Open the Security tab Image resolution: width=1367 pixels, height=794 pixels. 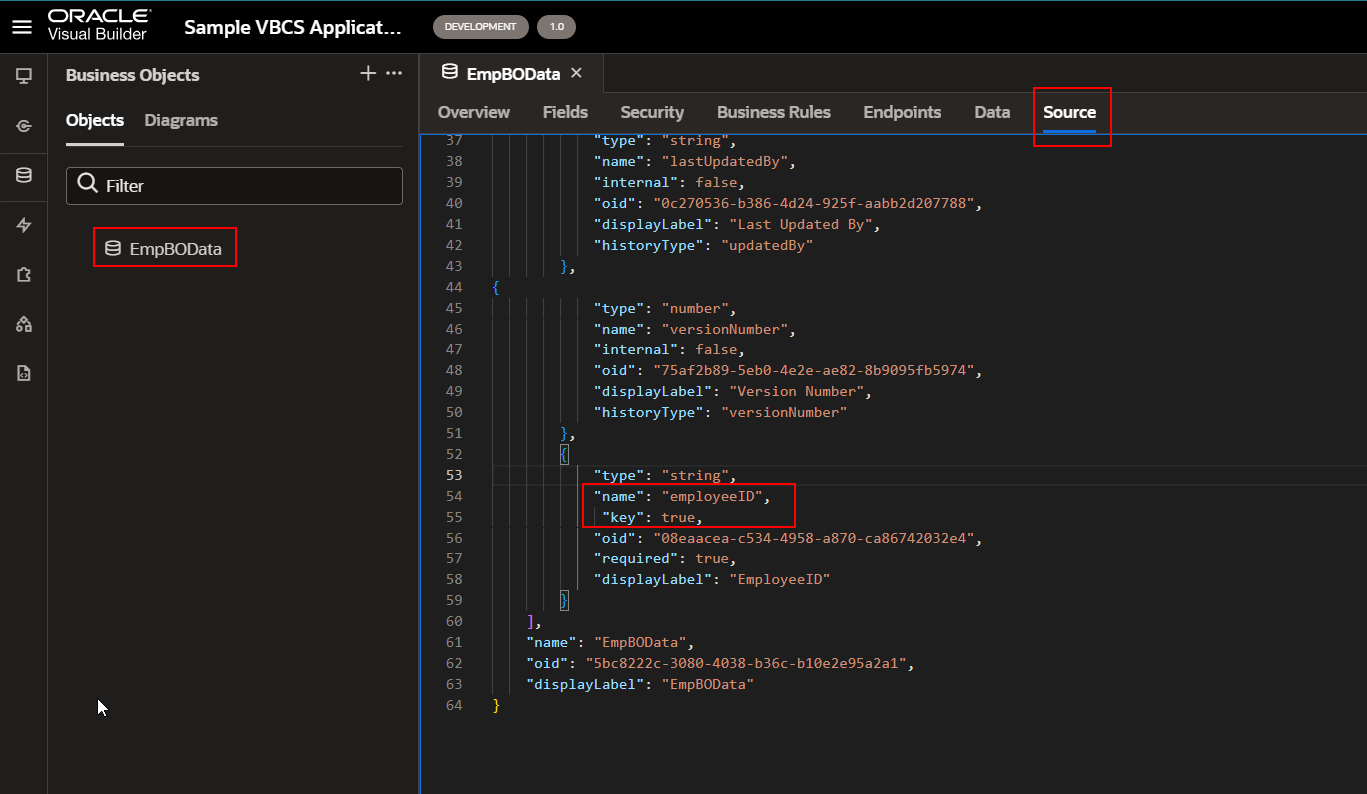652,112
